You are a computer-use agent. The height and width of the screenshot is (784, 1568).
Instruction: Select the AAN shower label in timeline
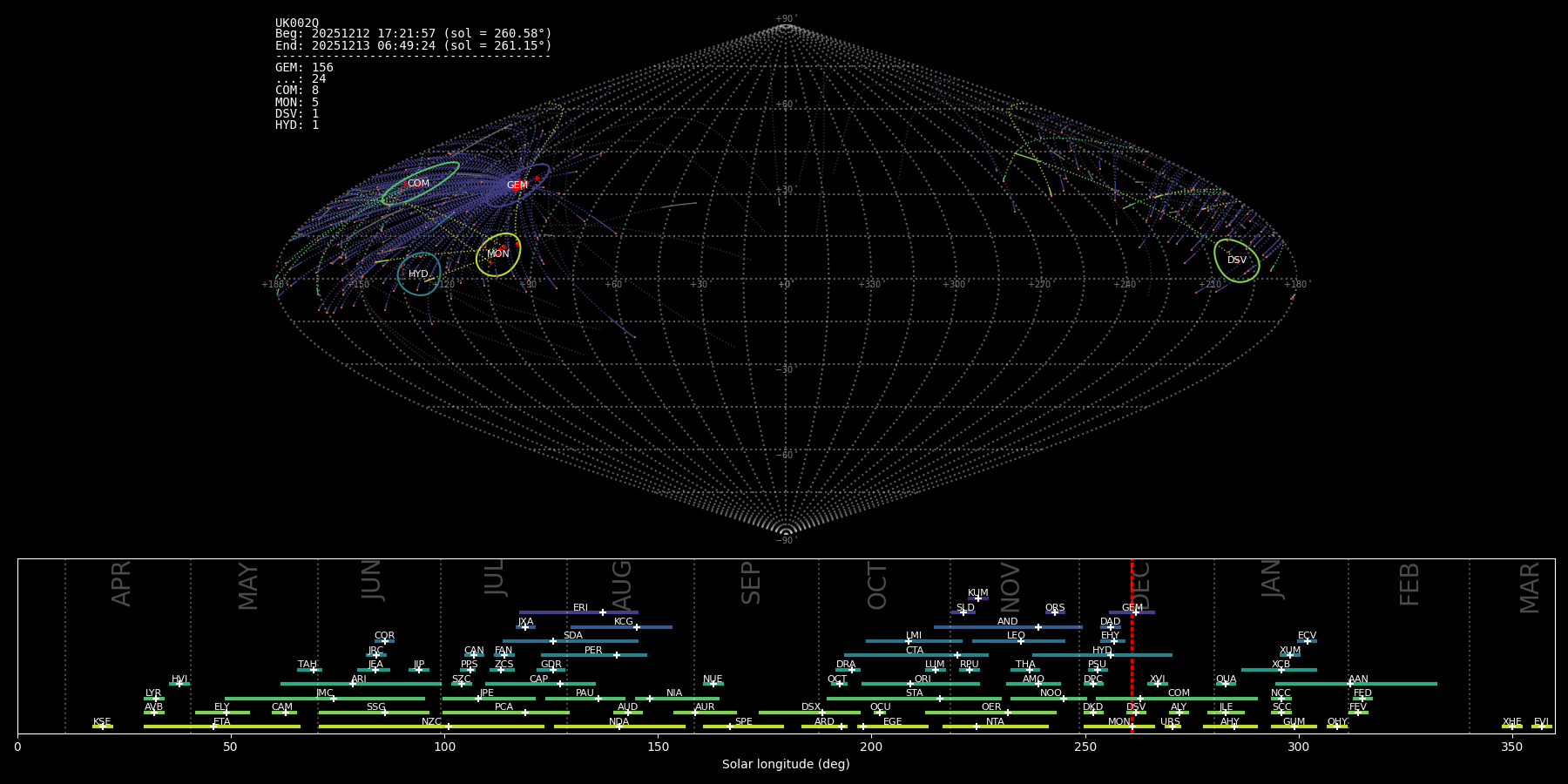1358,679
